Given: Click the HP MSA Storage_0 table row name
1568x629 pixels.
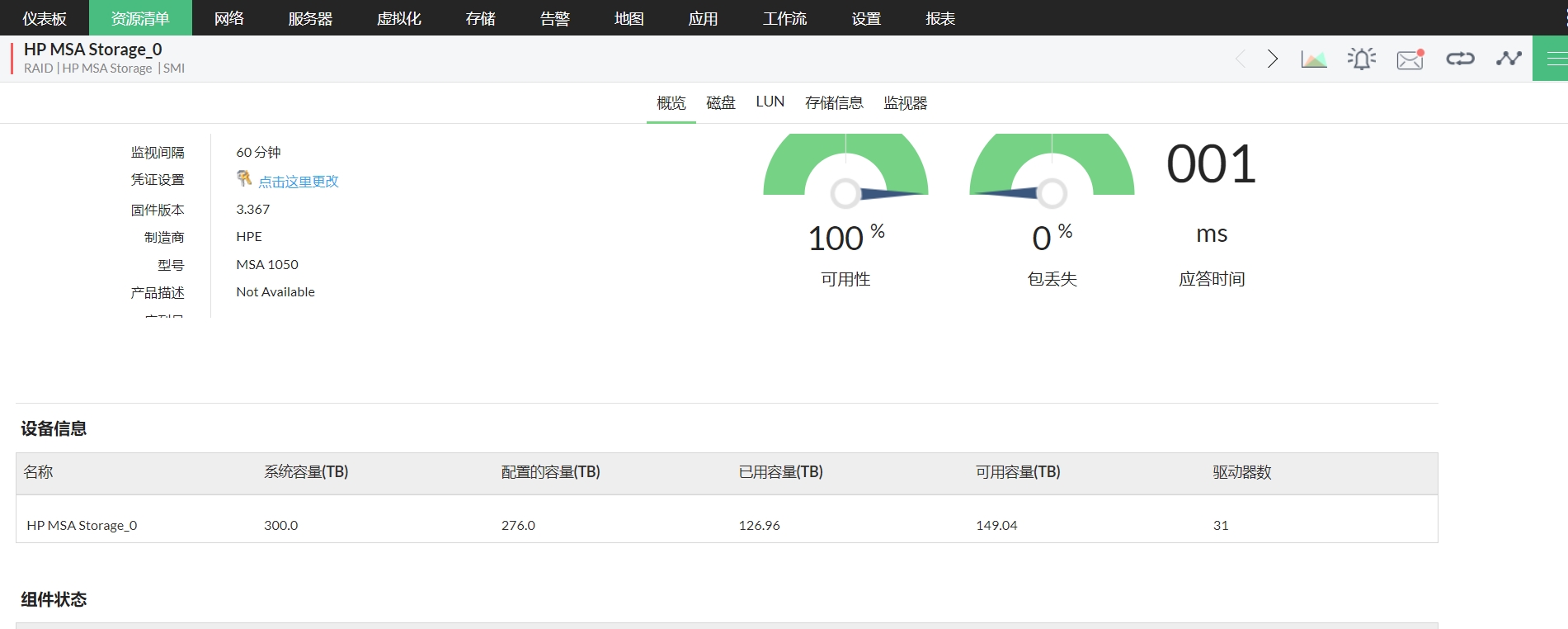Looking at the screenshot, I should (x=82, y=525).
